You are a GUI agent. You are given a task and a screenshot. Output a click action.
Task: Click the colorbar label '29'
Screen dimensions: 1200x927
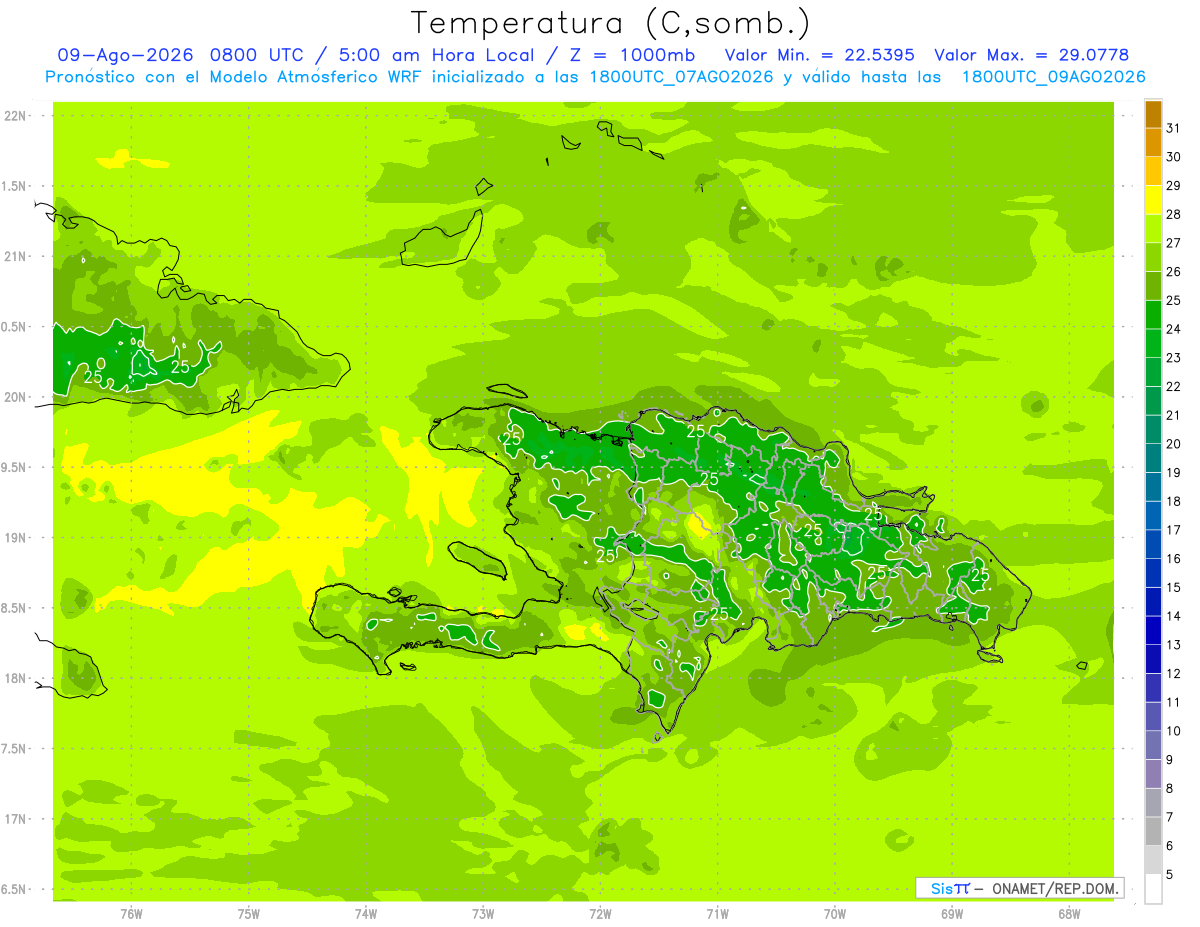[1174, 186]
